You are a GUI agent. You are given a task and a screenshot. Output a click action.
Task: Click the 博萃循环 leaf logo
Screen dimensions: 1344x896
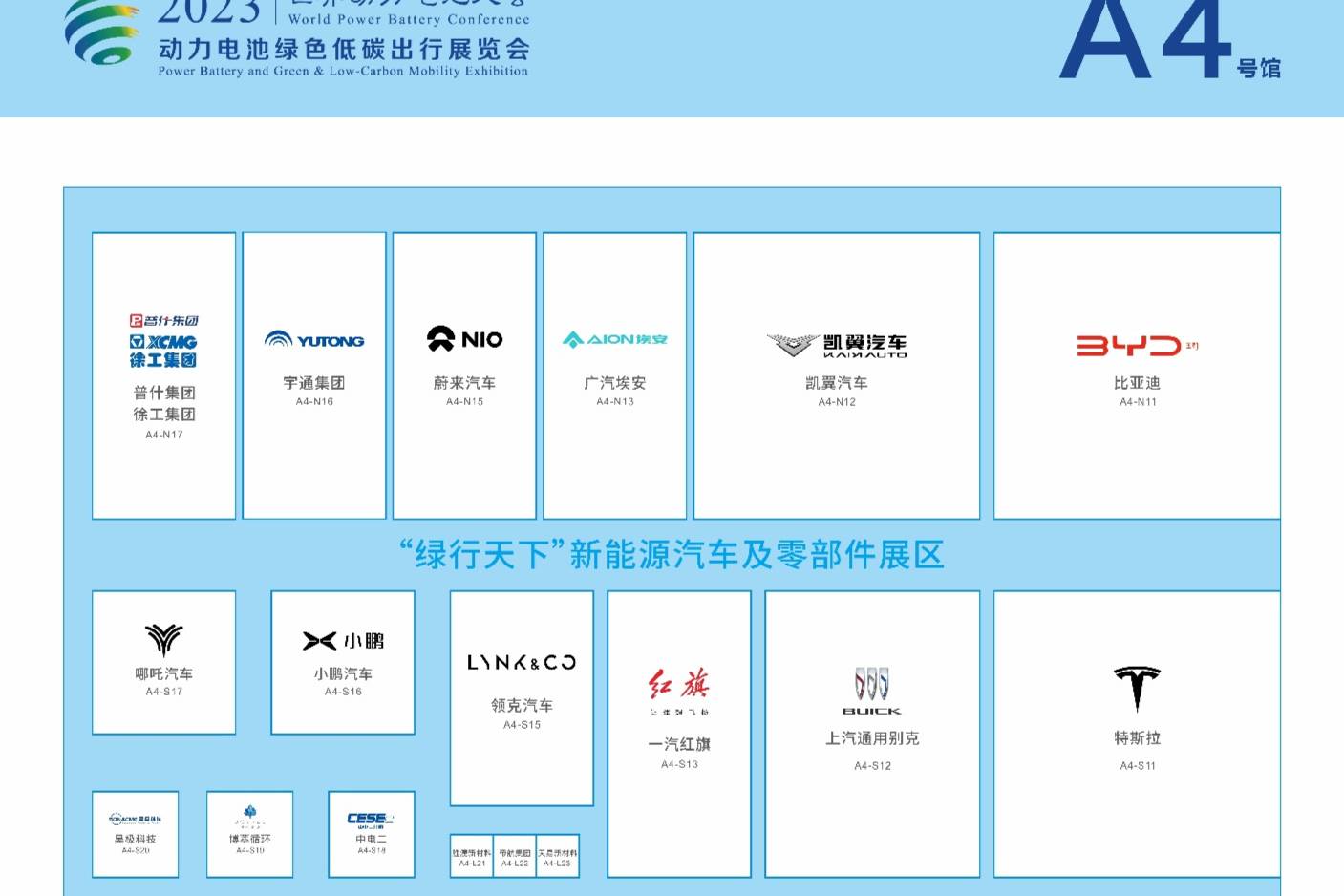(249, 816)
